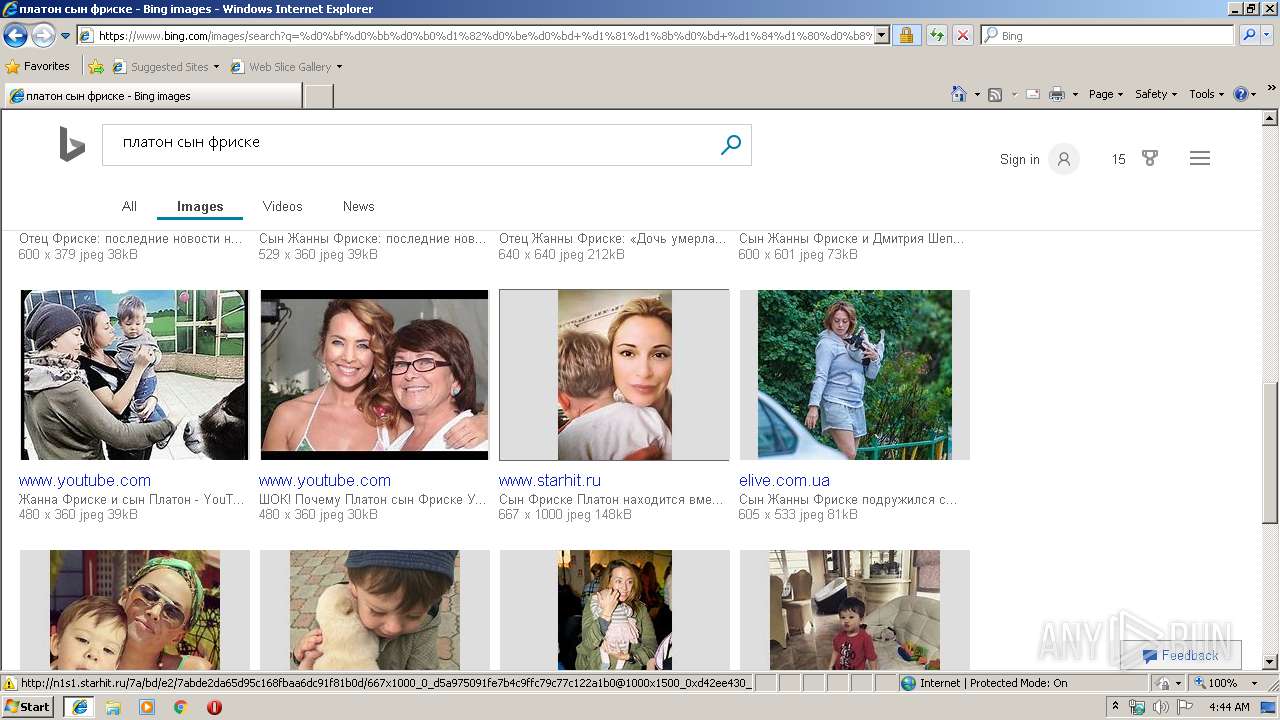Click Protected Mode status text

click(993, 683)
